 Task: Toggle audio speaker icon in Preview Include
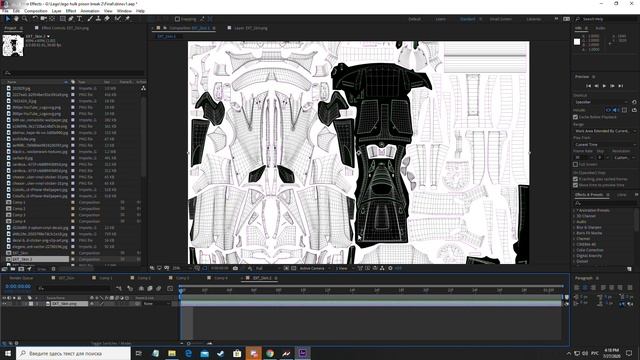[x=615, y=110]
